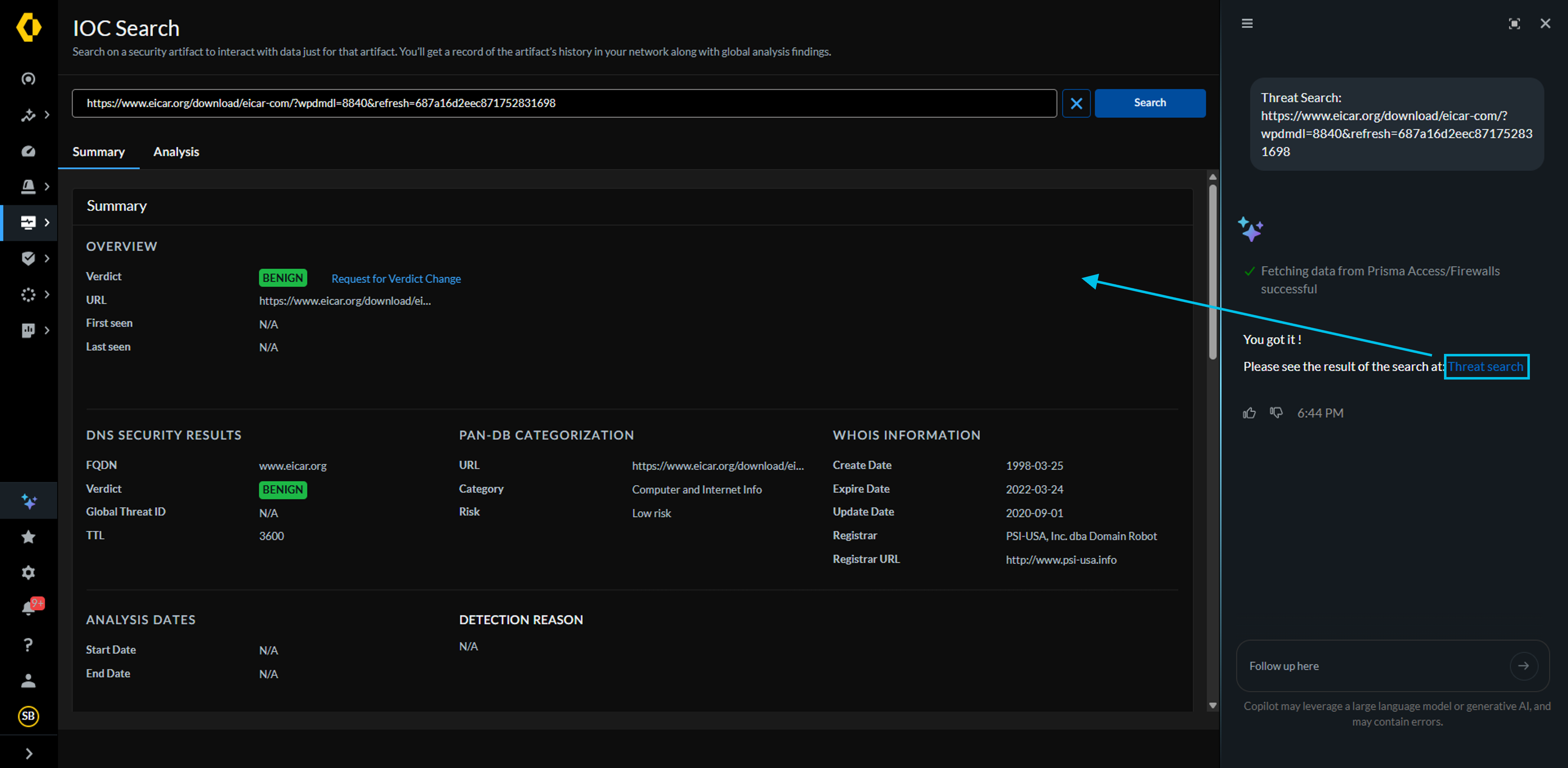Image resolution: width=1568 pixels, height=768 pixels.
Task: Open the dotted circle workflows sidebar icon
Action: click(29, 294)
